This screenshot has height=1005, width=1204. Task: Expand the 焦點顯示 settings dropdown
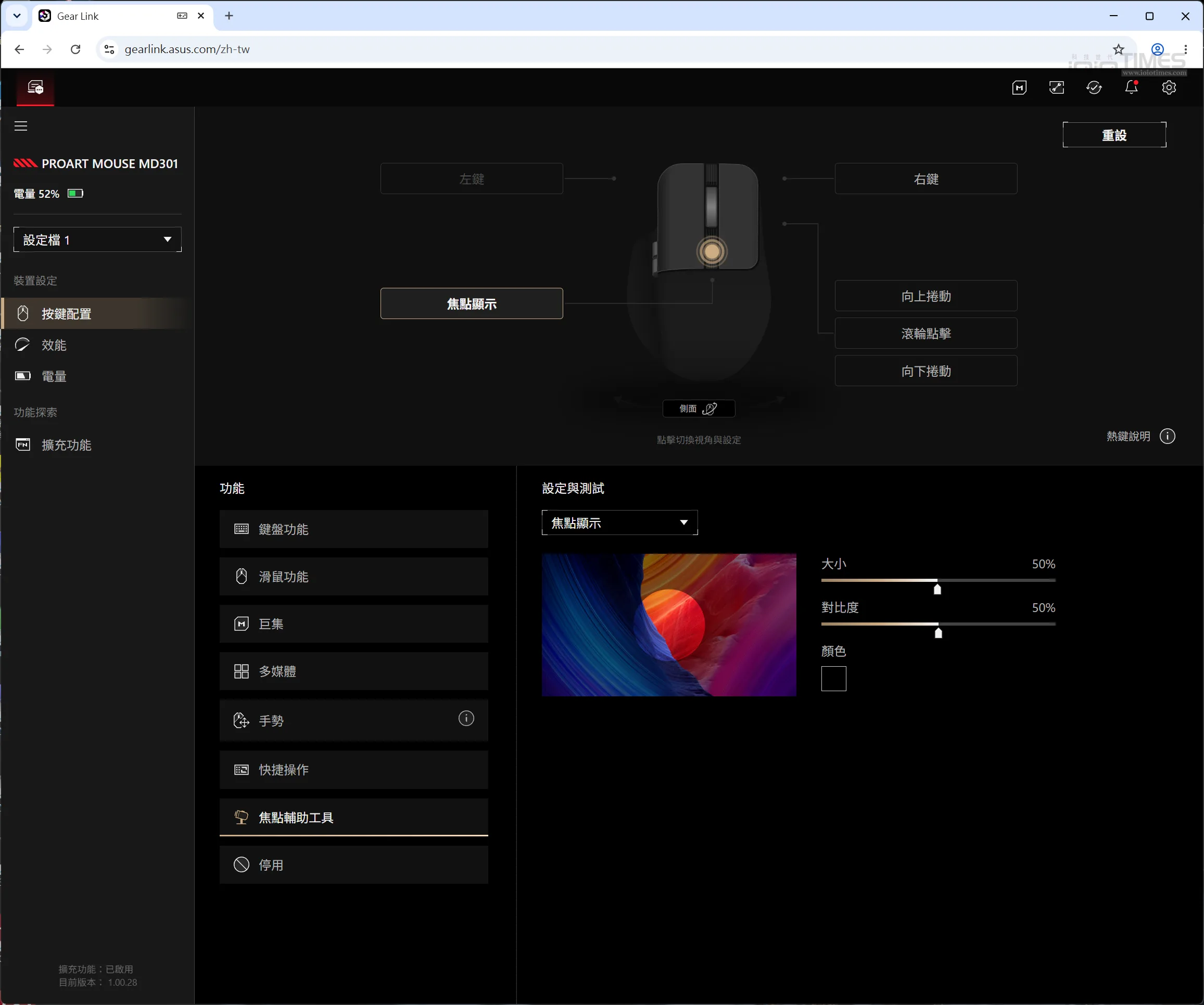click(620, 523)
